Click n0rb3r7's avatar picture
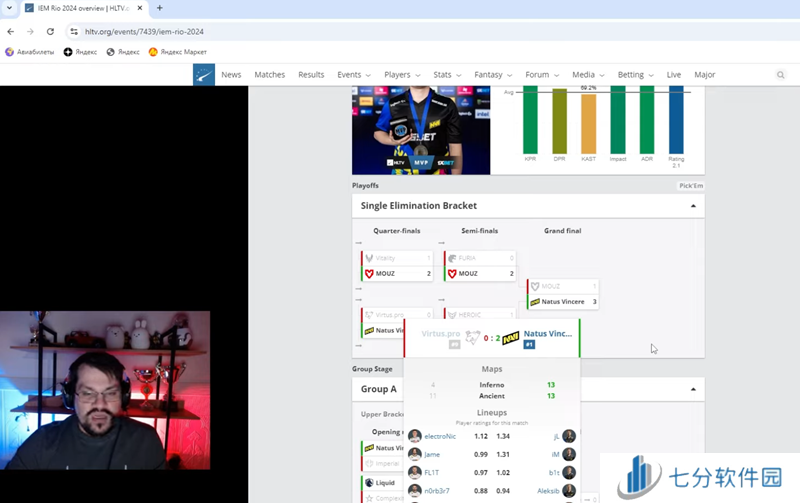 pyautogui.click(x=415, y=491)
